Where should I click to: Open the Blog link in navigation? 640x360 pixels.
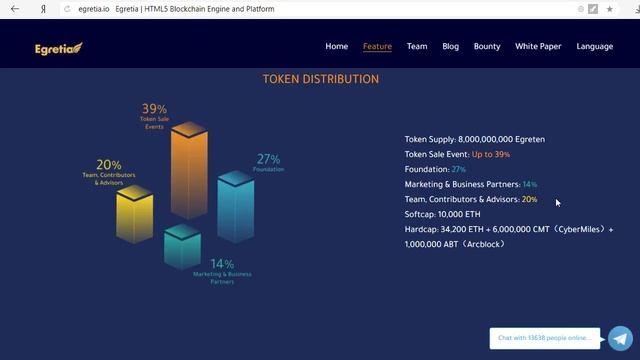[x=451, y=47]
